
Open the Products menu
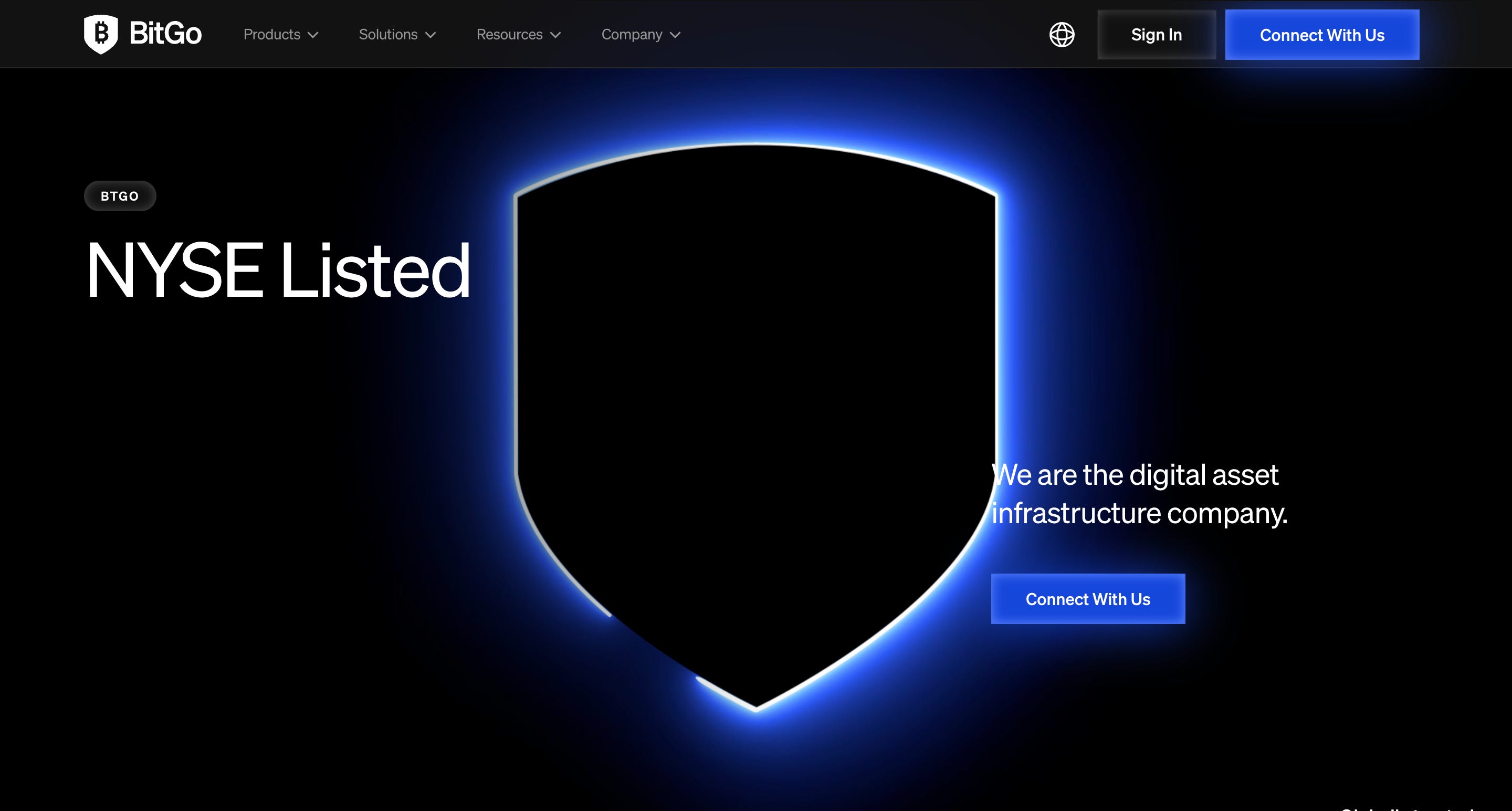(272, 35)
